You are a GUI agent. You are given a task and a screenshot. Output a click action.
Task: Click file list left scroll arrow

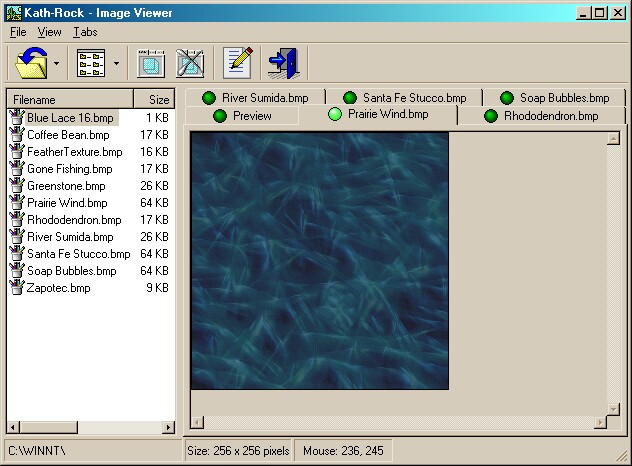[x=13, y=427]
